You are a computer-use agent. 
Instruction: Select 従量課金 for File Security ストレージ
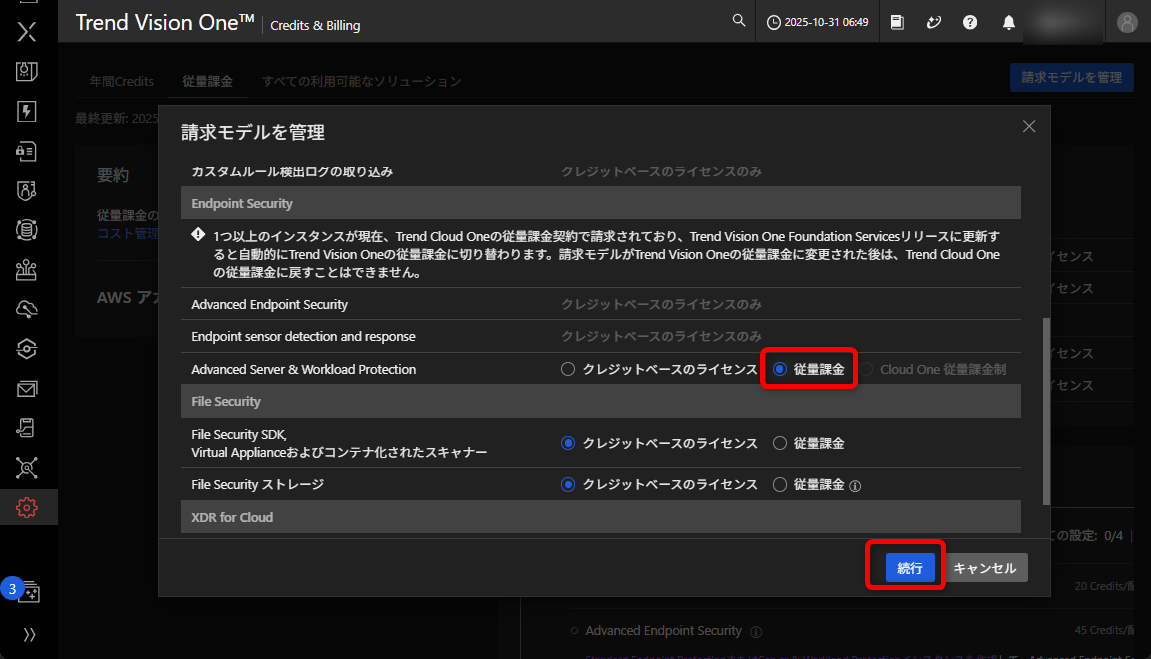(780, 484)
